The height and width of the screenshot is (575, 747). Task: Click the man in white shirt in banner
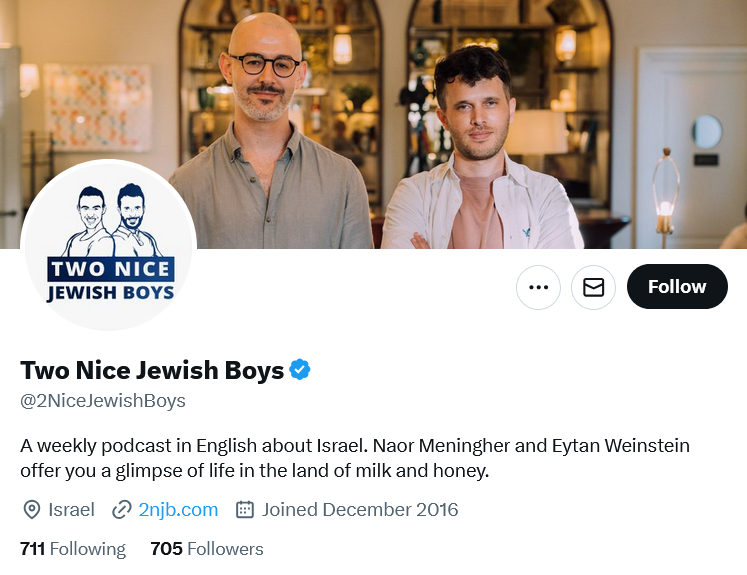click(481, 150)
